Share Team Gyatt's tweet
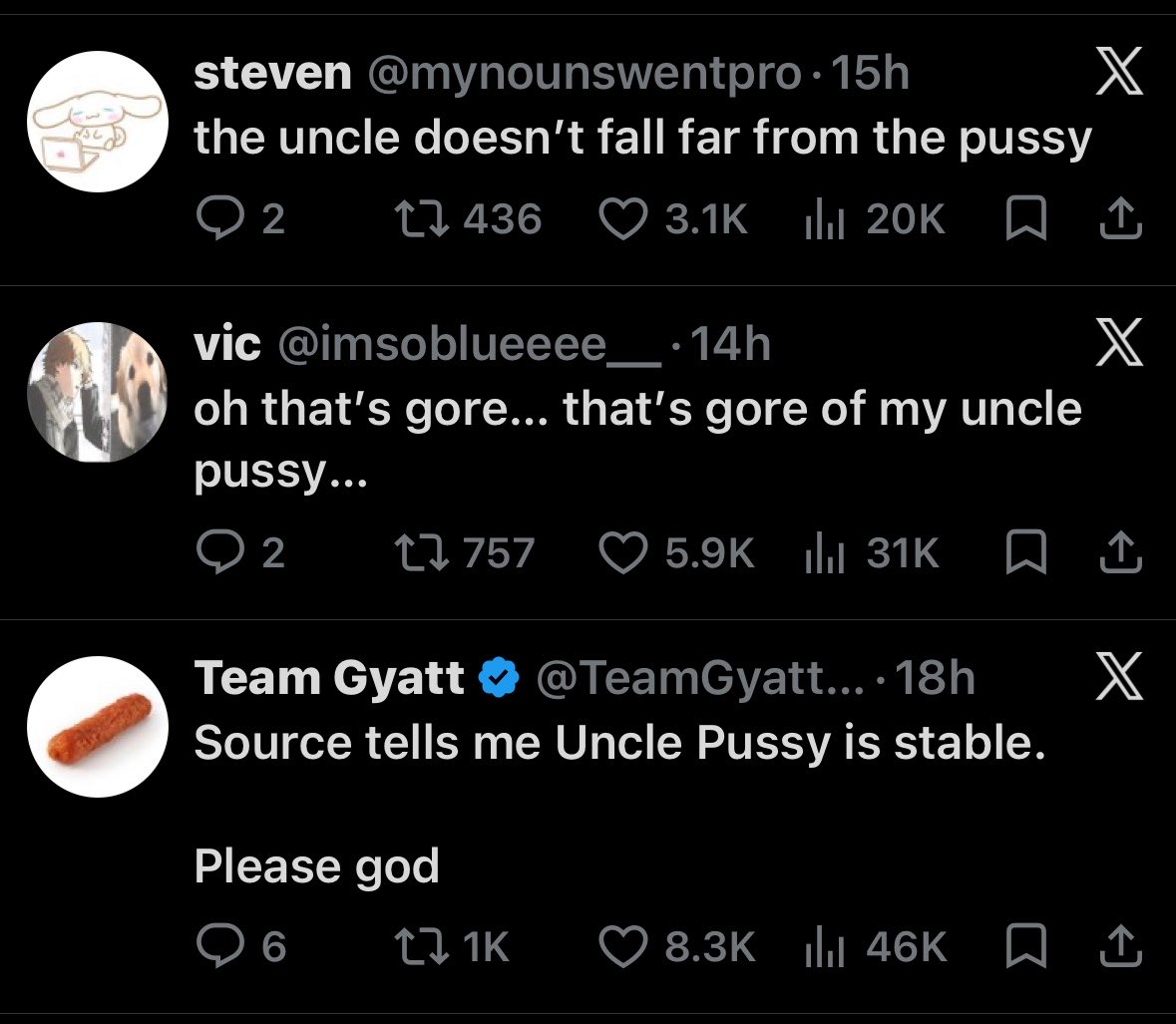Screen dimensions: 1176x1024 (1120, 945)
